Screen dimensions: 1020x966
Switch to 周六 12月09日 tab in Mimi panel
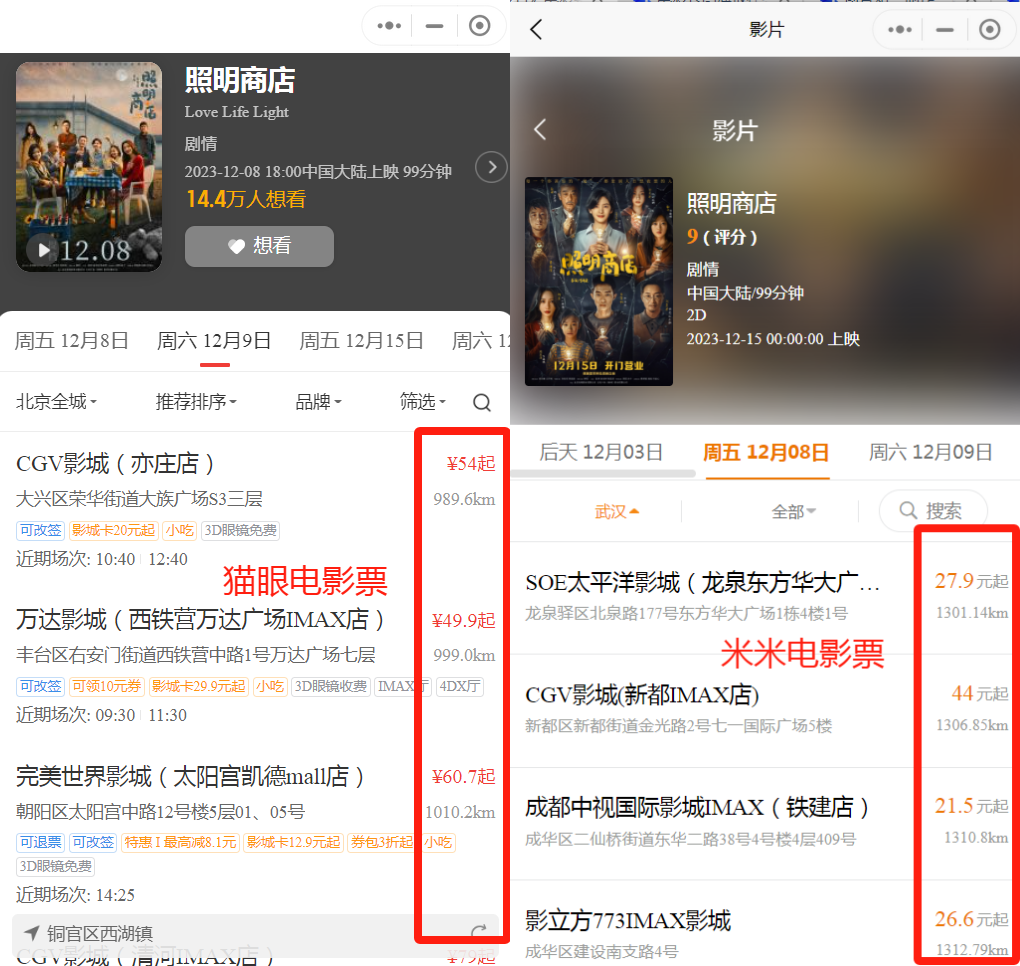tap(931, 452)
